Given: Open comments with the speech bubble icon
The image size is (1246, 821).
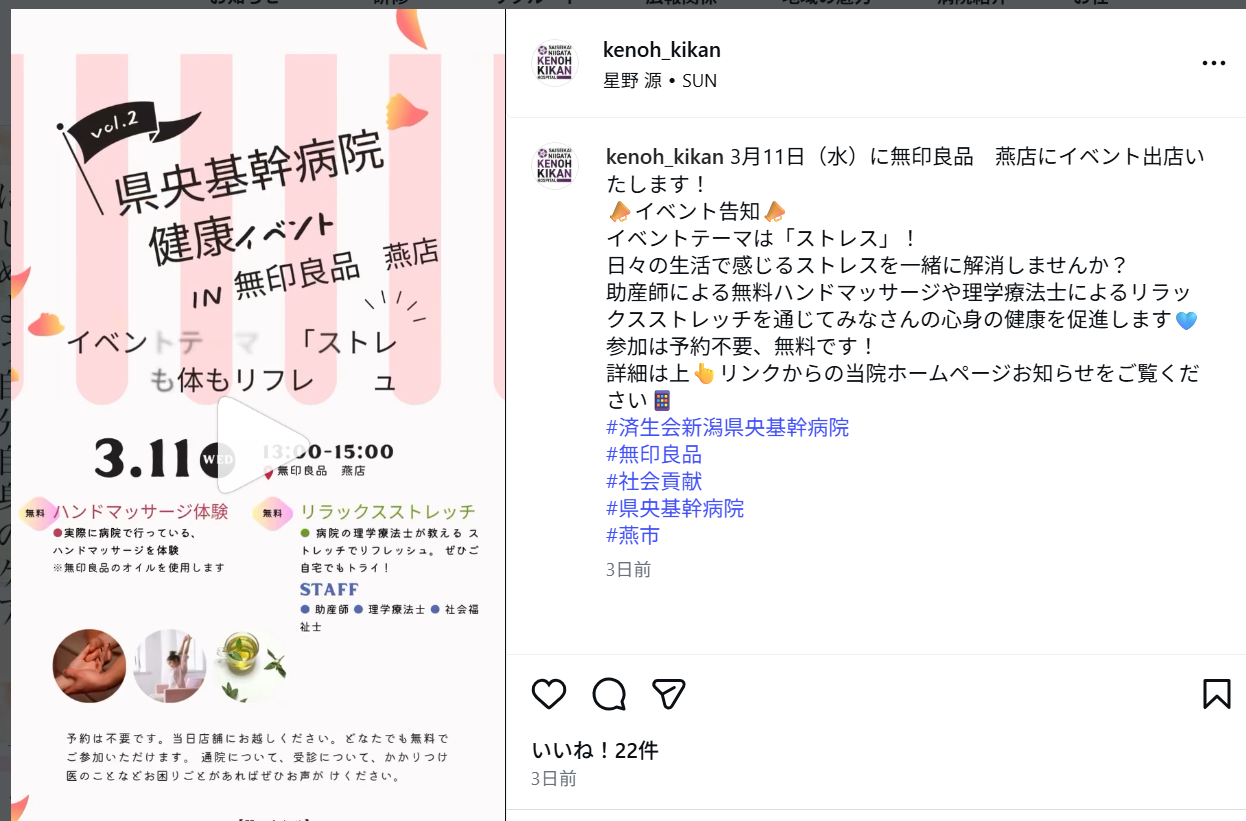Looking at the screenshot, I should (609, 694).
